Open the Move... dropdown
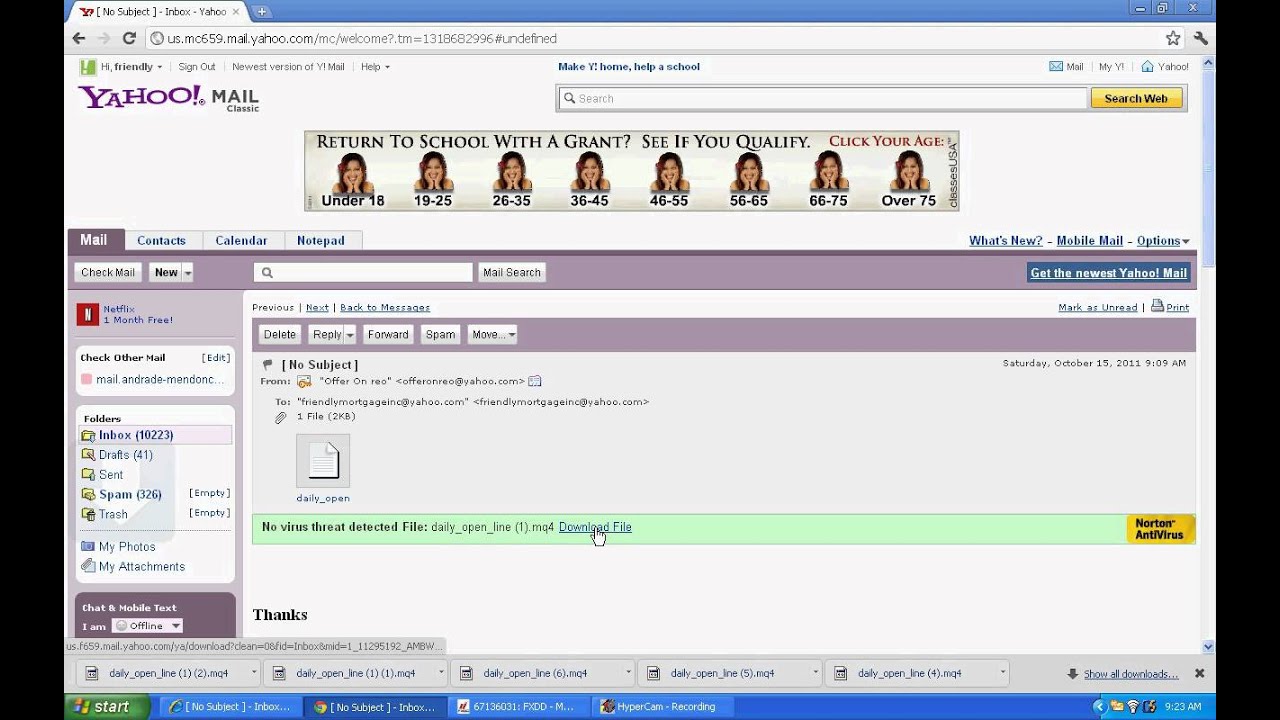The height and width of the screenshot is (720, 1280). click(492, 335)
